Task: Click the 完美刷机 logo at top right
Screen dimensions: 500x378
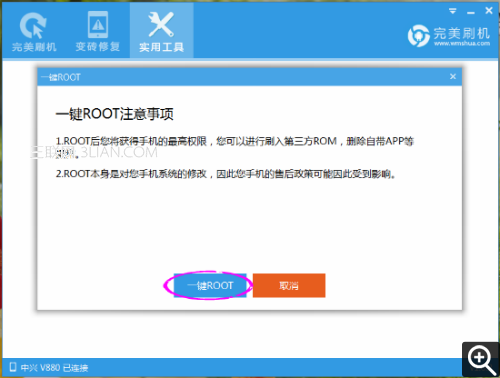Action: [449, 35]
